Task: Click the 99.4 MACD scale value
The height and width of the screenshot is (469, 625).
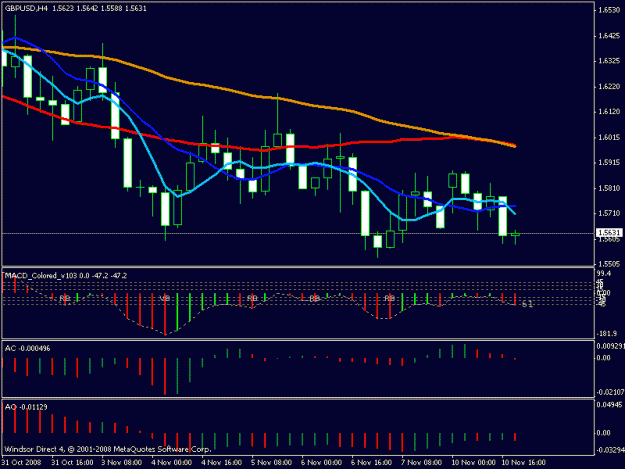Action: click(604, 273)
